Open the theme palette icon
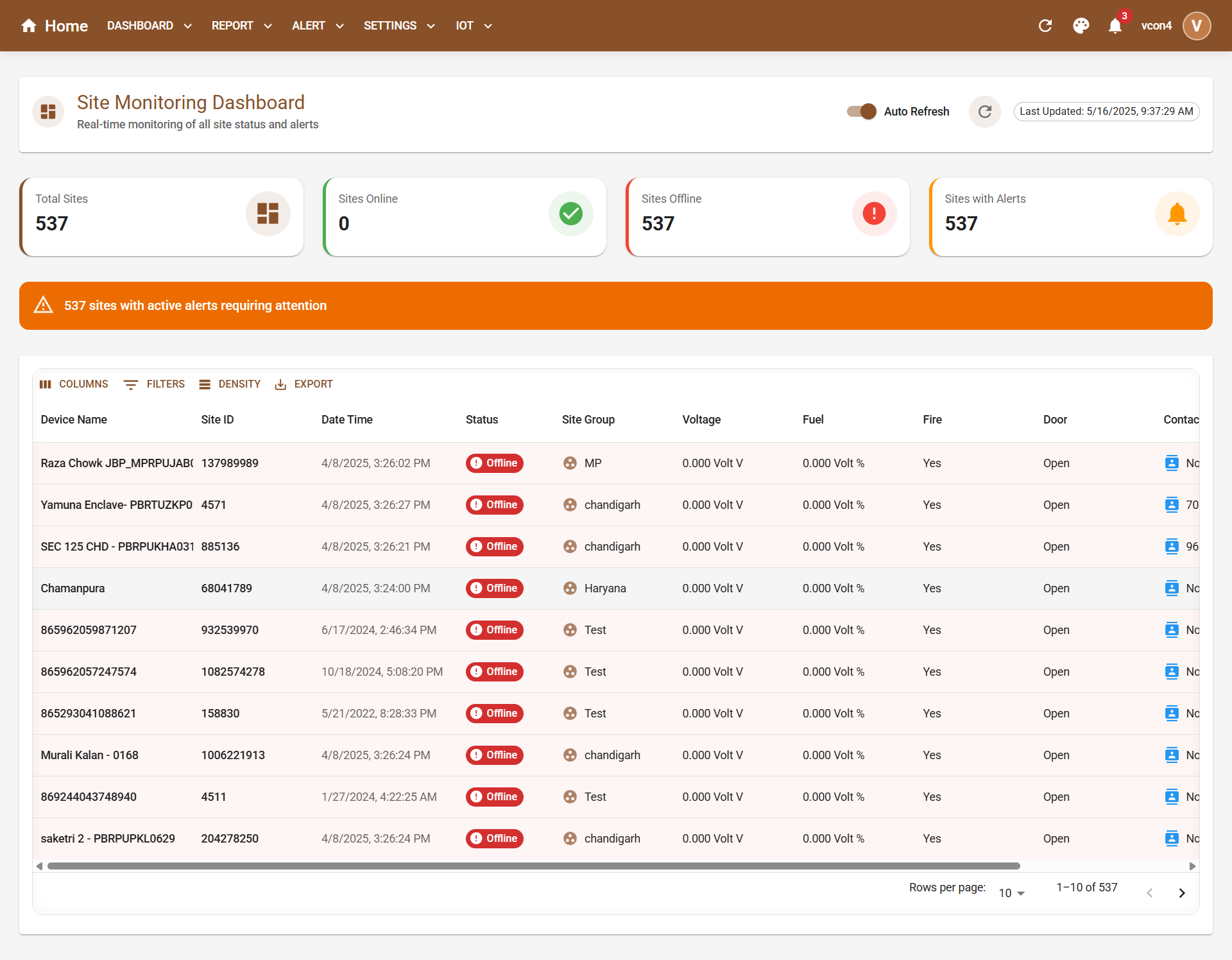The image size is (1232, 960). [x=1081, y=26]
